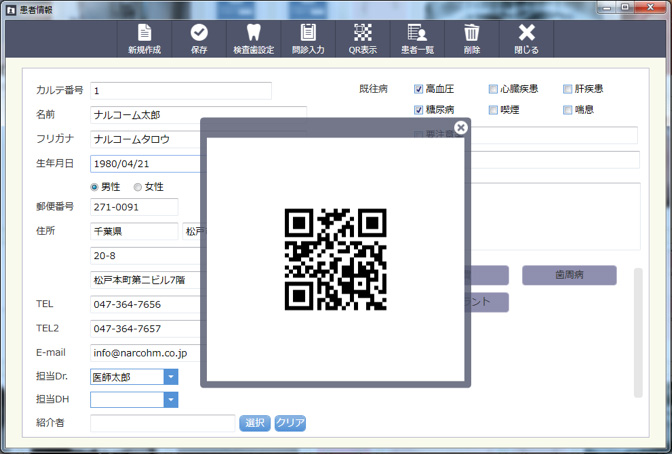Click the フリガナ input field
The width and height of the screenshot is (672, 454).
[x=145, y=139]
